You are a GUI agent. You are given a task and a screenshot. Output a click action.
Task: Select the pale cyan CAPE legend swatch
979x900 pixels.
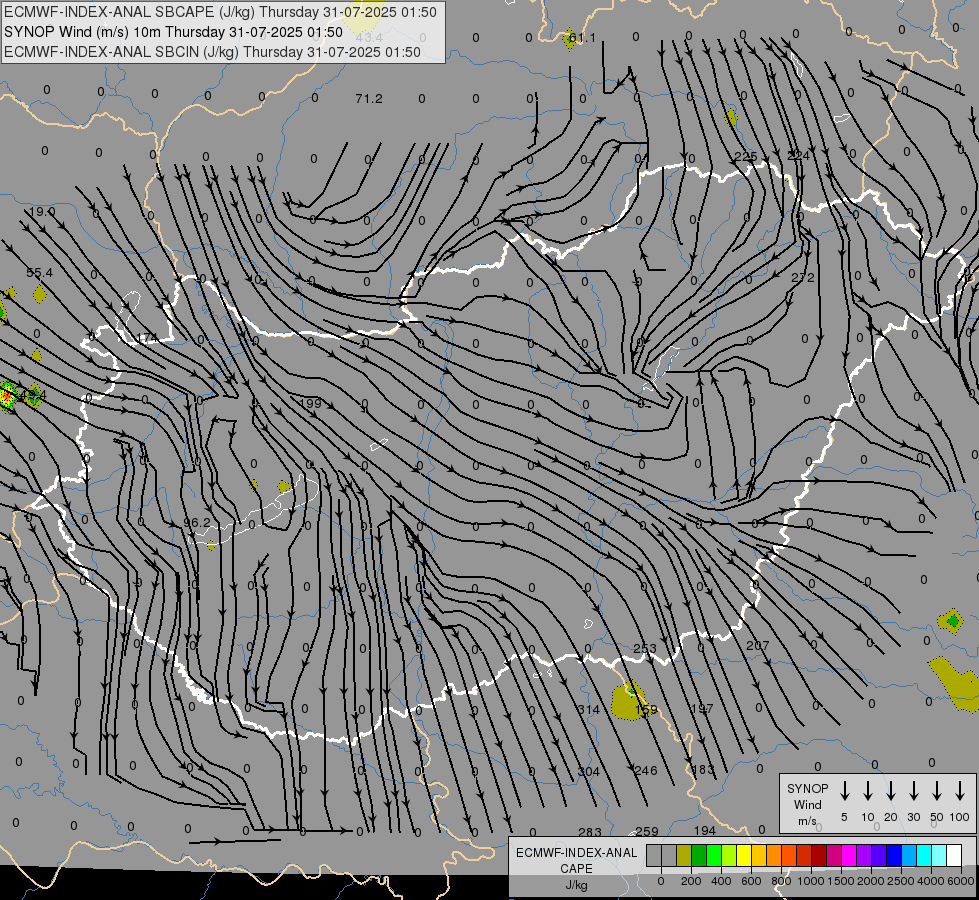(x=938, y=856)
